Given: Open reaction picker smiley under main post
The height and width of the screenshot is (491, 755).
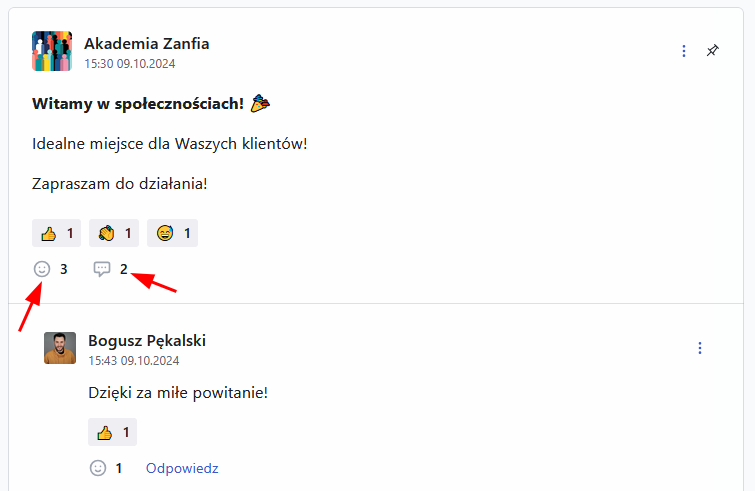Looking at the screenshot, I should coord(42,268).
